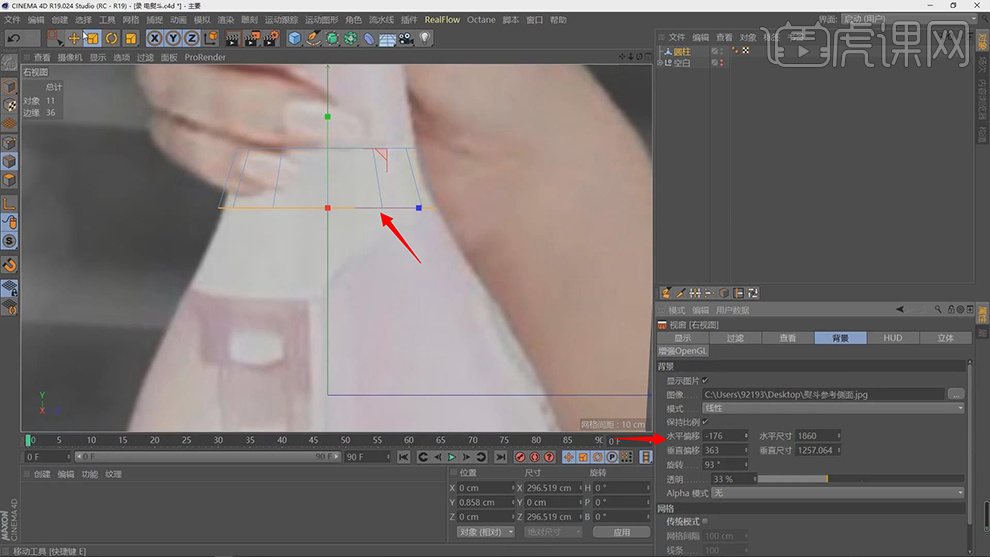Click the cube primitive object icon
The height and width of the screenshot is (557, 990).
pyautogui.click(x=295, y=38)
